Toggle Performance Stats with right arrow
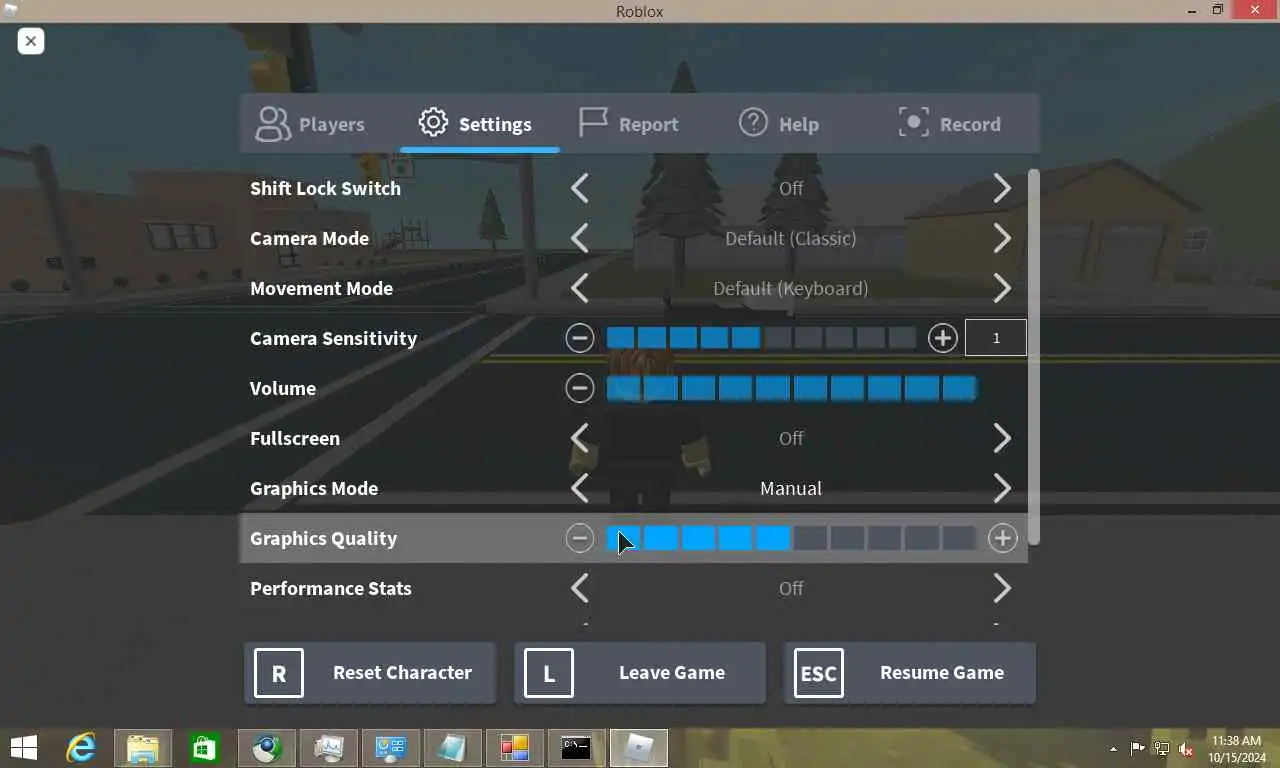 coord(1002,588)
